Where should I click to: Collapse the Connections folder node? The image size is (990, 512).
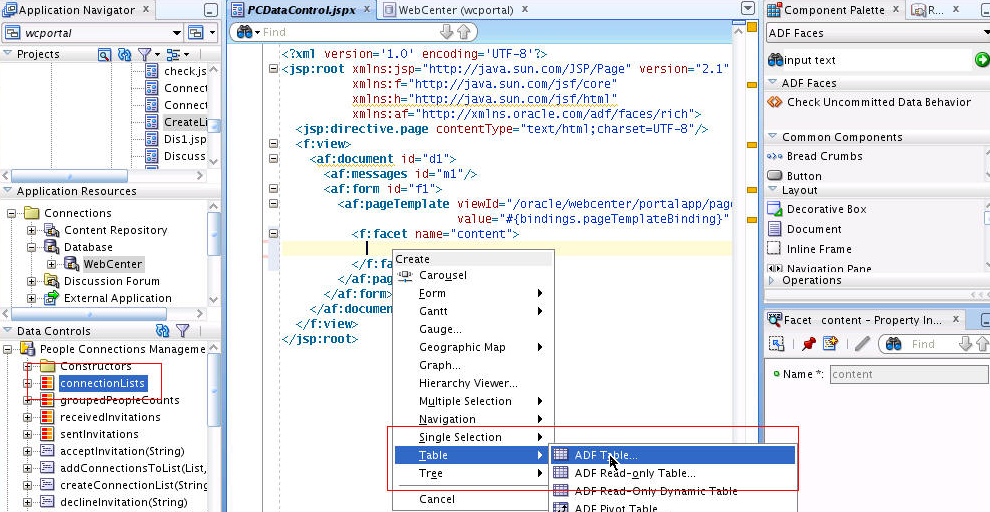[11, 213]
